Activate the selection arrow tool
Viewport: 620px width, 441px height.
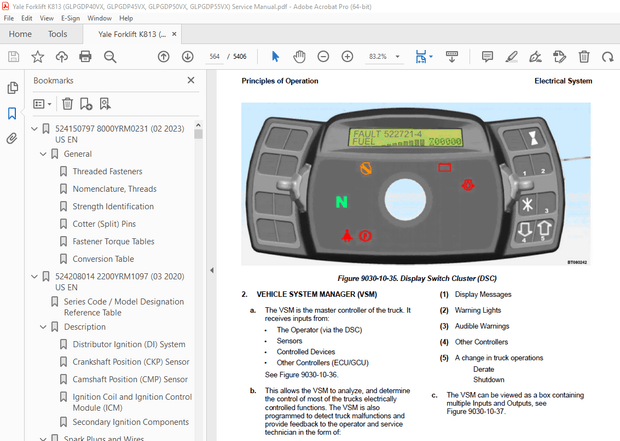pos(276,57)
